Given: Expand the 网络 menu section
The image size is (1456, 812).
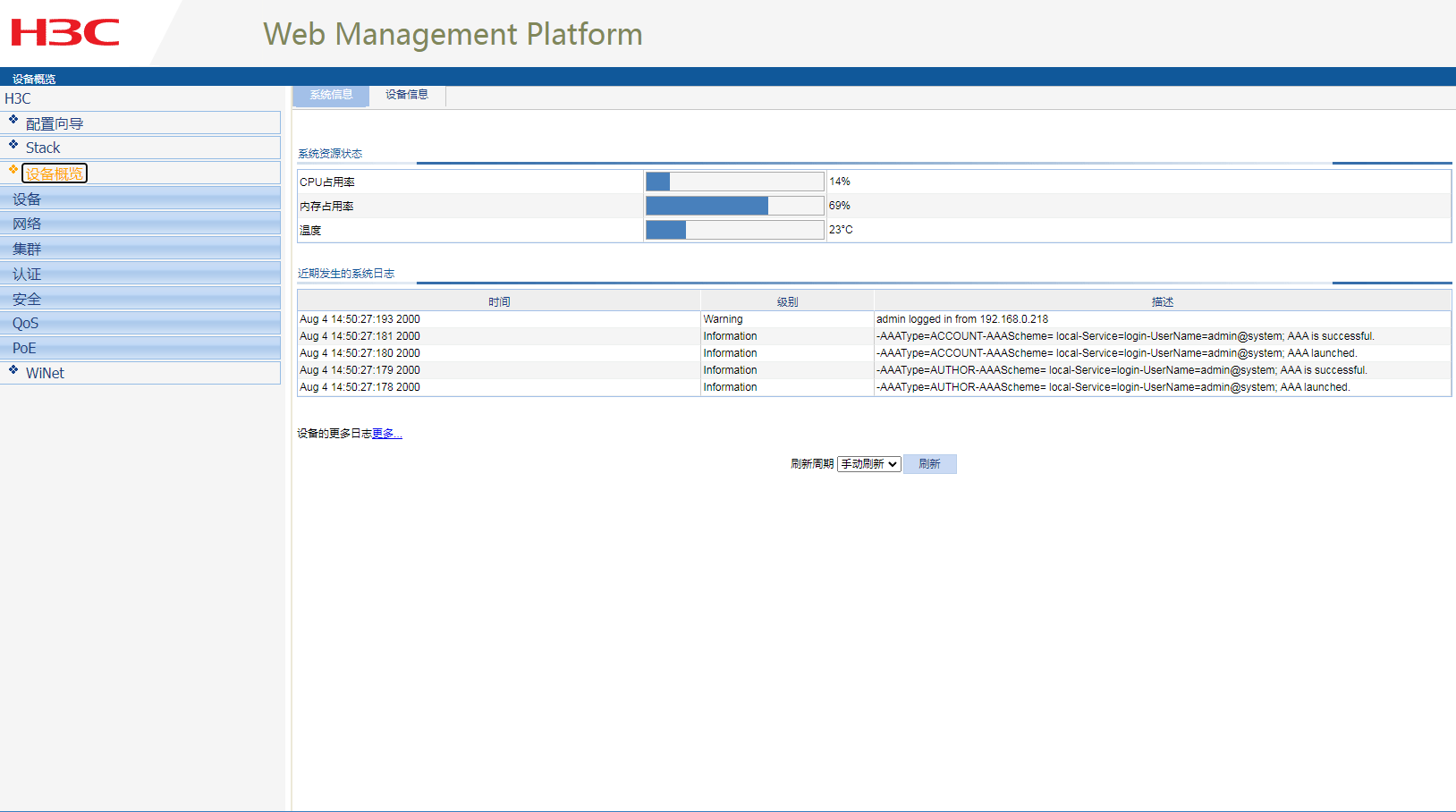Looking at the screenshot, I should point(27,224).
